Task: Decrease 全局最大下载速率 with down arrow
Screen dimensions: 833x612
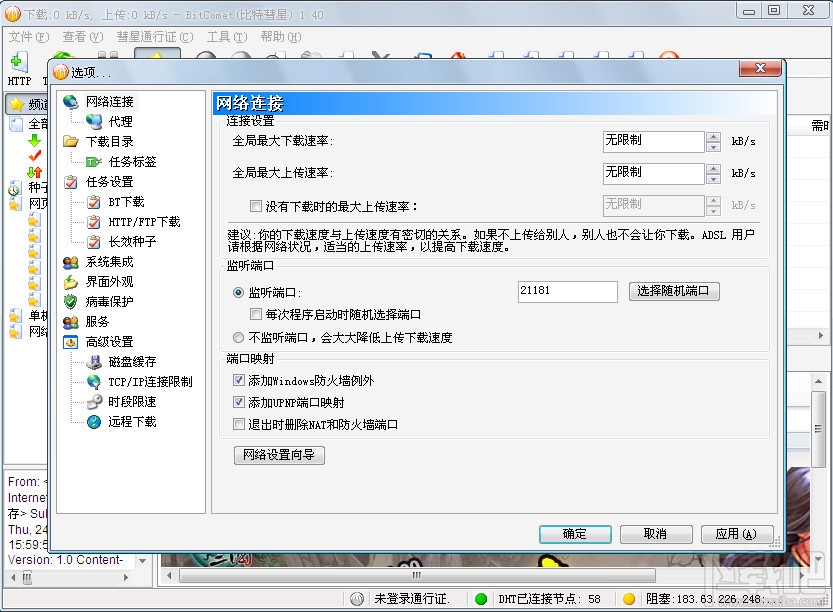Action: click(713, 147)
